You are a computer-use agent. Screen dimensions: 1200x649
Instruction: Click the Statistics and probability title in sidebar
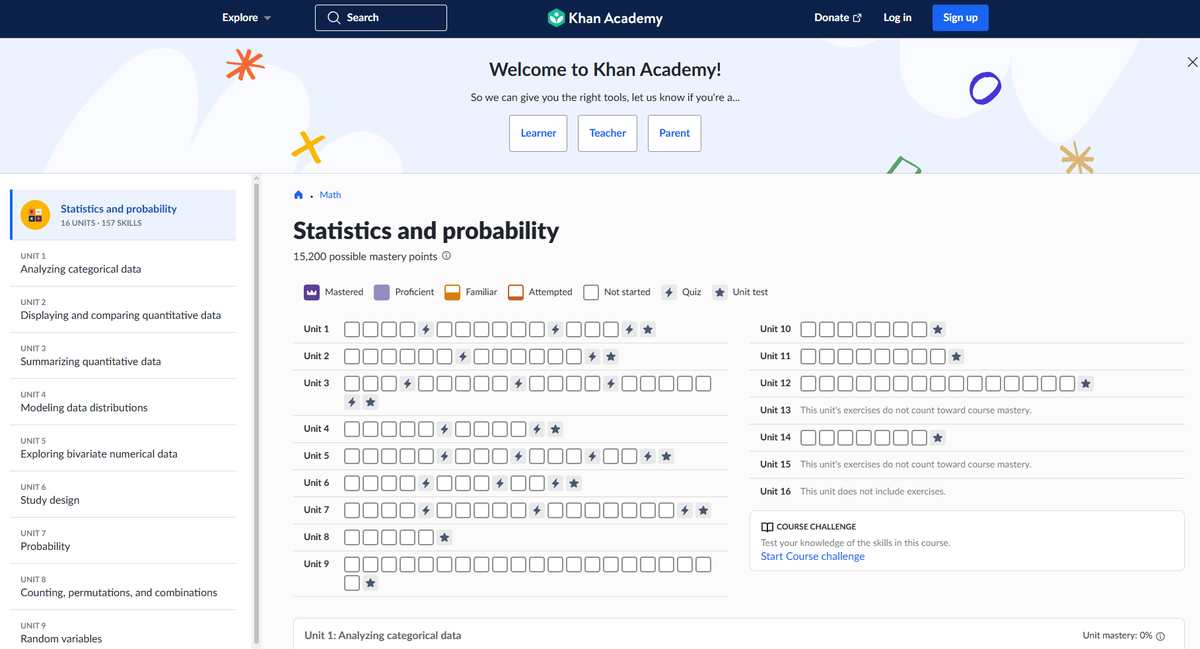[x=118, y=209]
